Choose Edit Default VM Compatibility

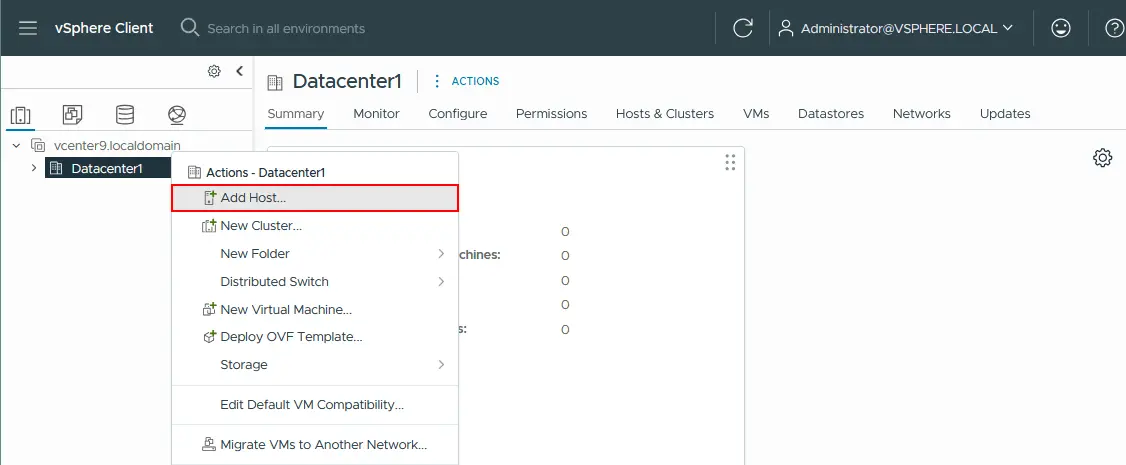tap(315, 405)
